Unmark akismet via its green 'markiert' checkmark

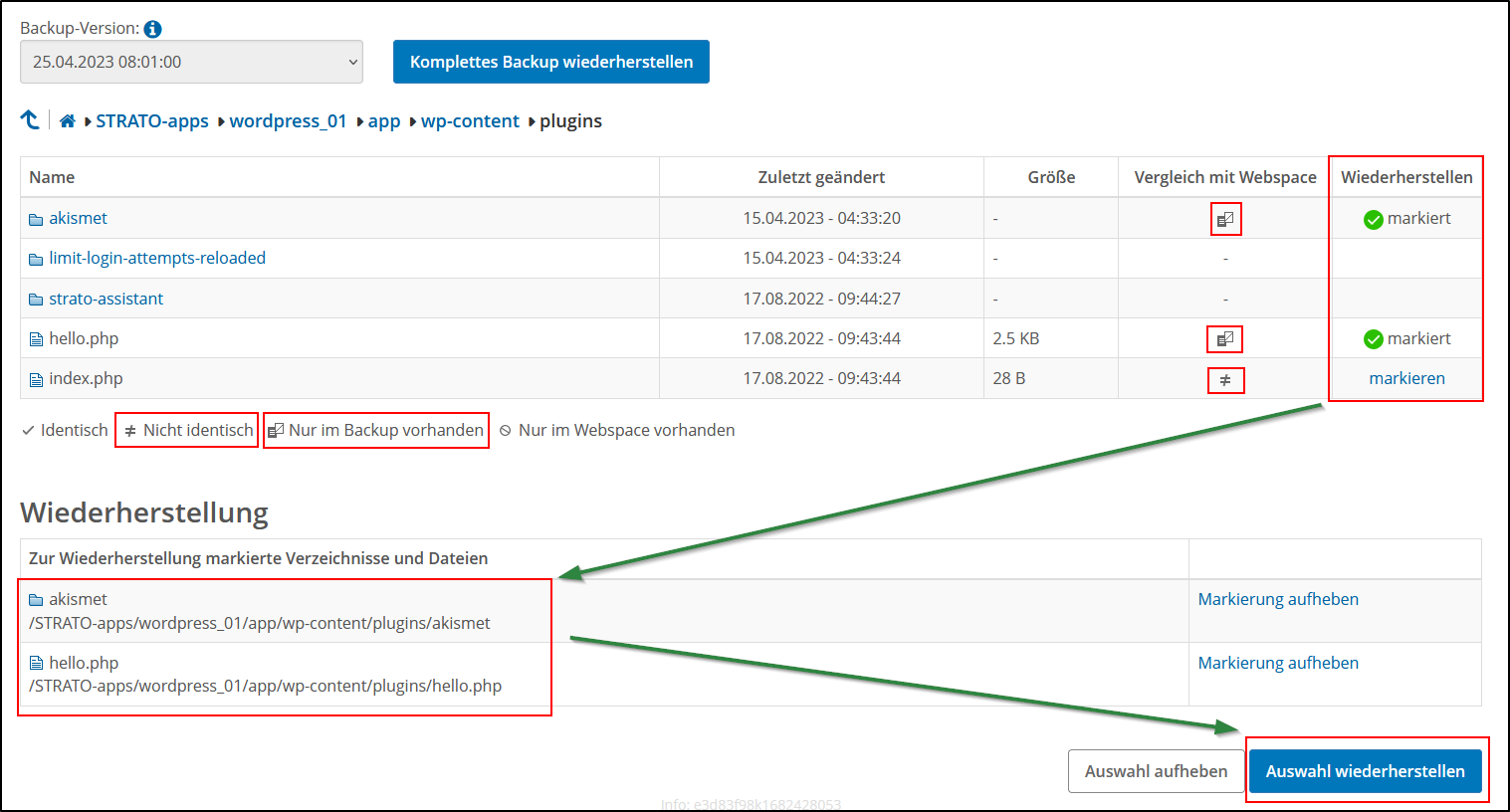pyautogui.click(x=1373, y=218)
